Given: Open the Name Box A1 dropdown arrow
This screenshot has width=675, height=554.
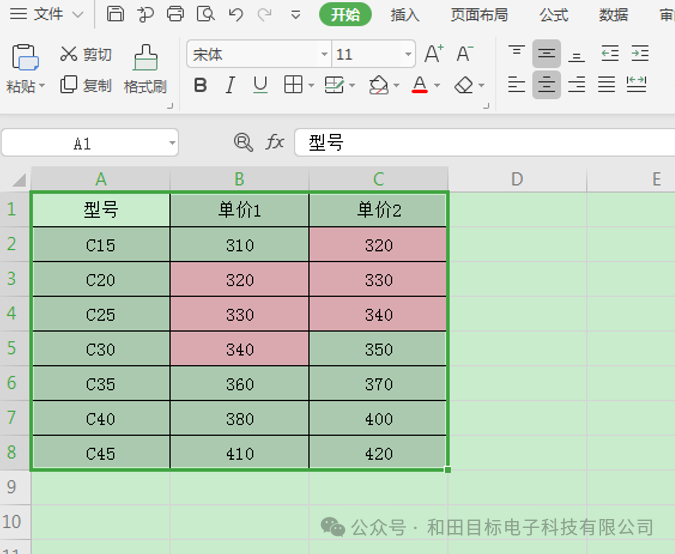Looking at the screenshot, I should [x=172, y=142].
